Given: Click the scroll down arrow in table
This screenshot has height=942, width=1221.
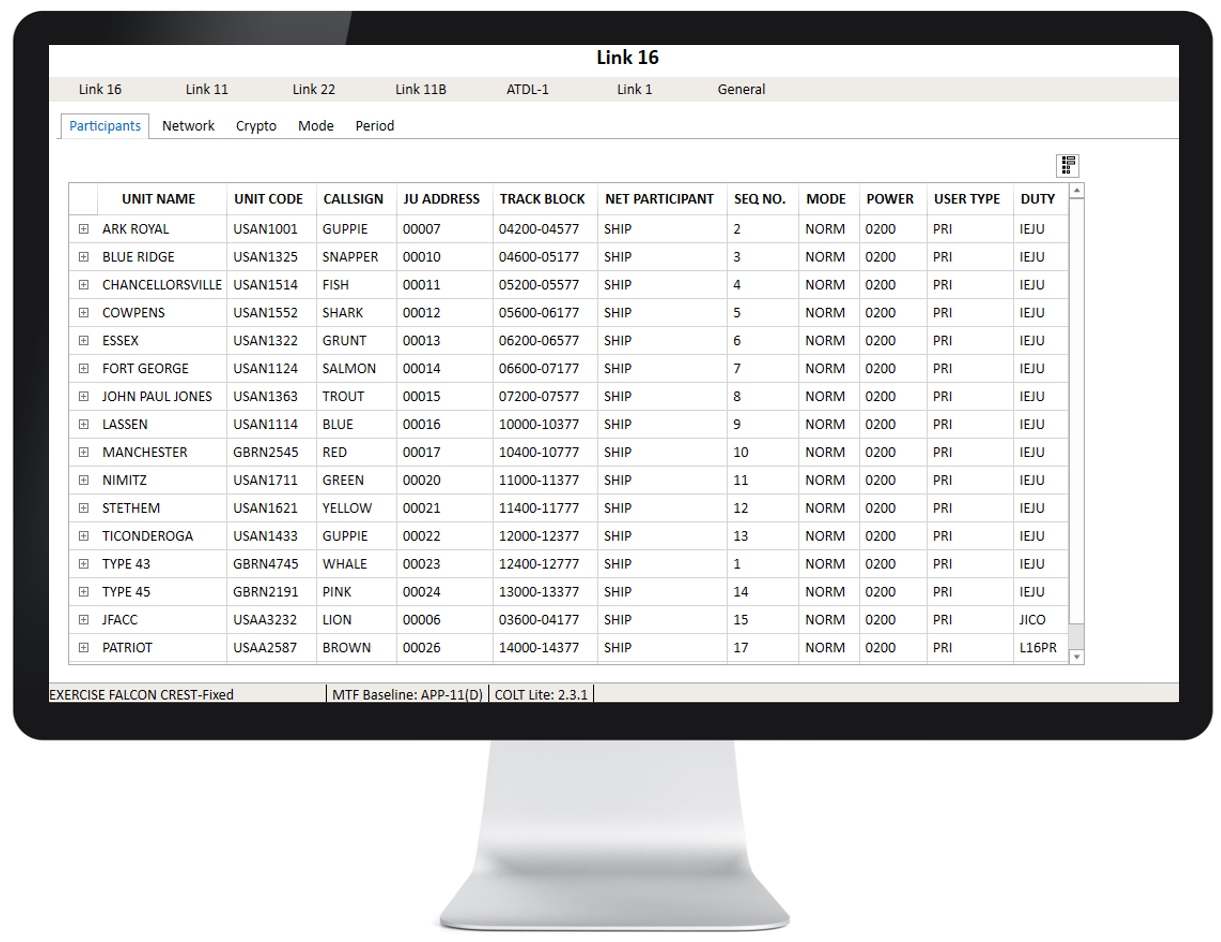Looking at the screenshot, I should pos(1077,657).
